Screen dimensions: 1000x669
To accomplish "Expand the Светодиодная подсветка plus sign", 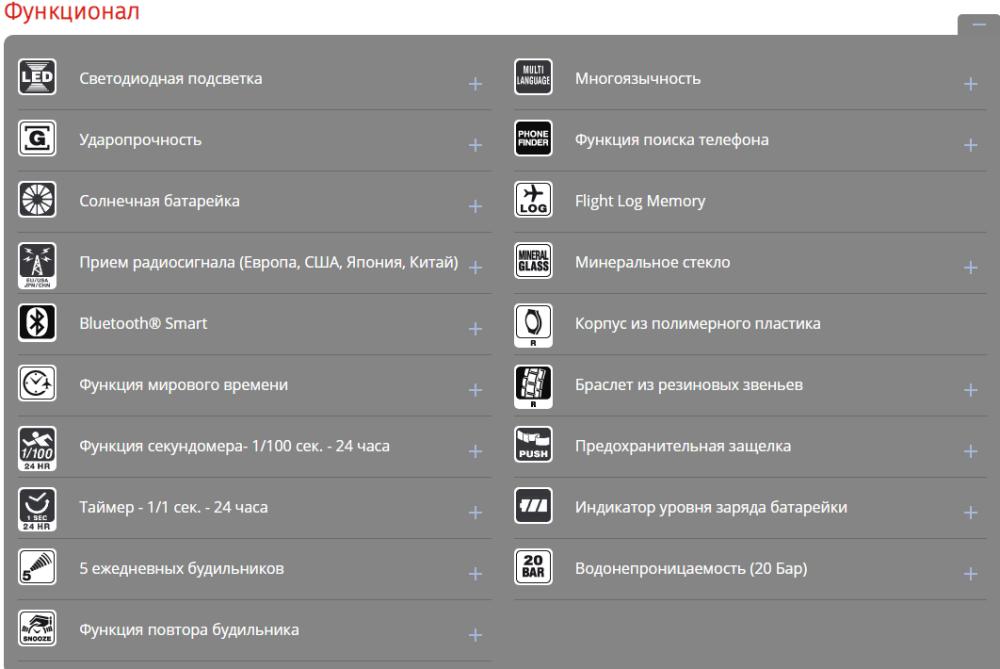I will [x=475, y=84].
